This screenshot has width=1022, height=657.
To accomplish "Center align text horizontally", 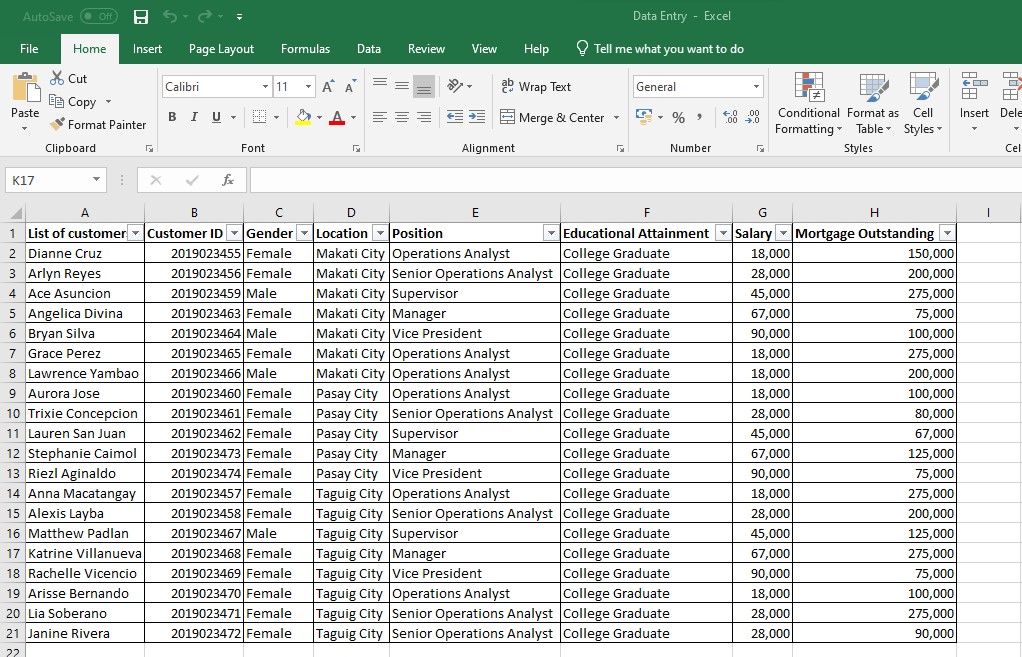I will pos(401,117).
